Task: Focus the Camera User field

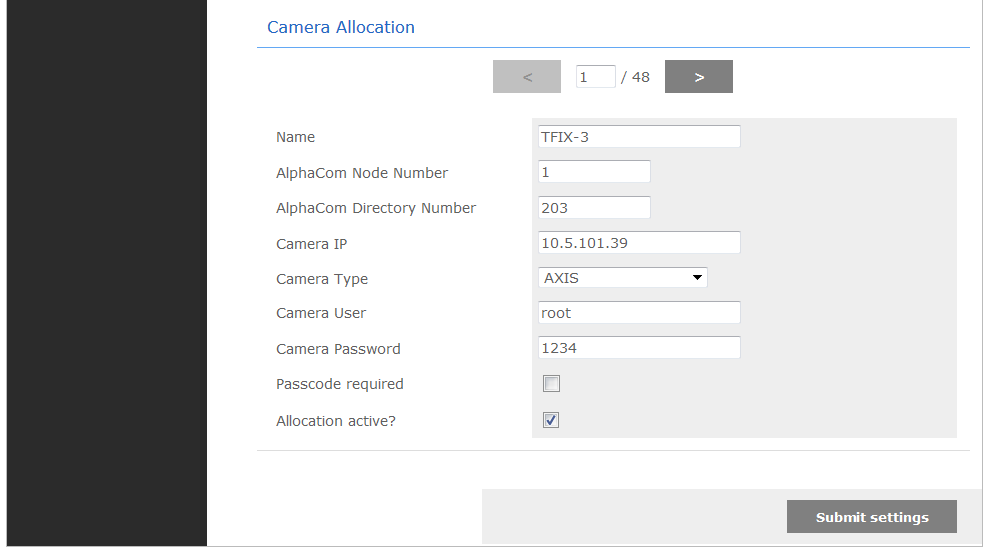Action: pos(639,313)
